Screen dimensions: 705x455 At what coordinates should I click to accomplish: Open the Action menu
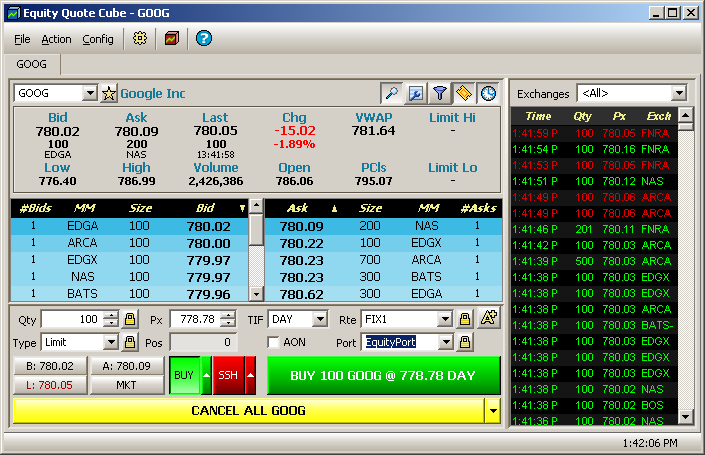[56, 39]
